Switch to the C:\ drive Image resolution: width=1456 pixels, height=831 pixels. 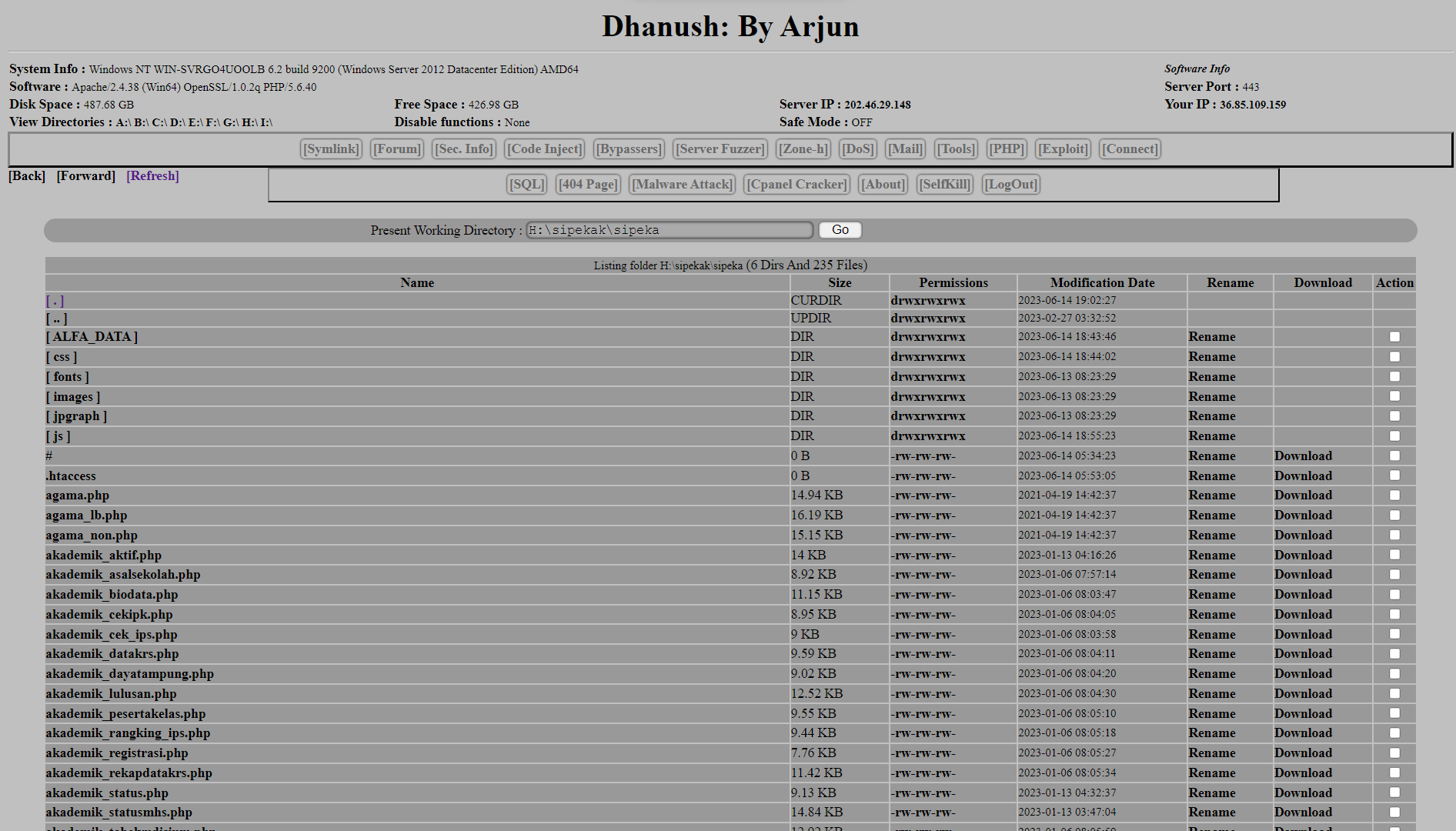click(x=159, y=122)
